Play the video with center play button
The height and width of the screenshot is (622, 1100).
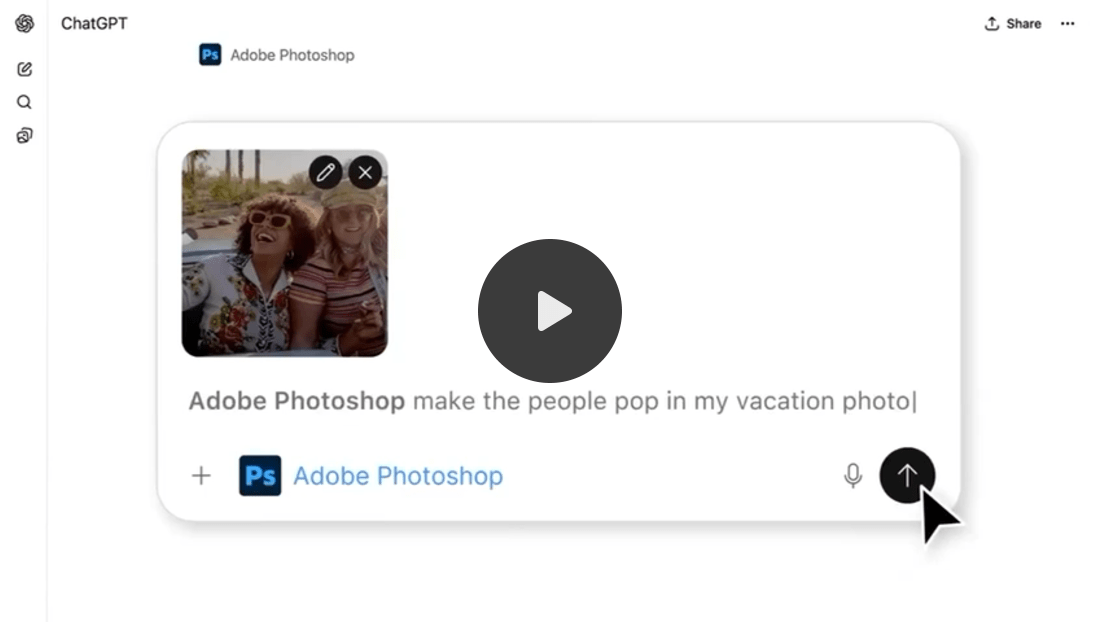coord(550,311)
